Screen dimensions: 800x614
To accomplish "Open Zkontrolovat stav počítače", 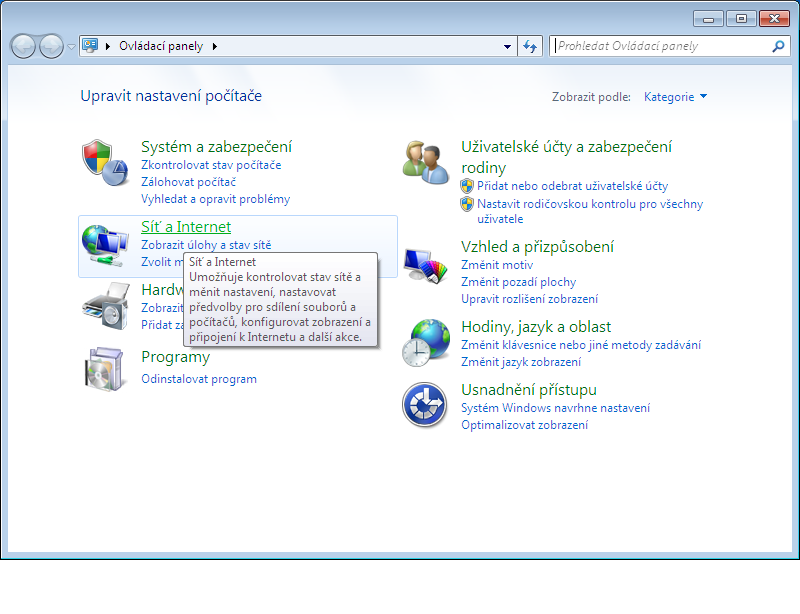I will pos(211,165).
